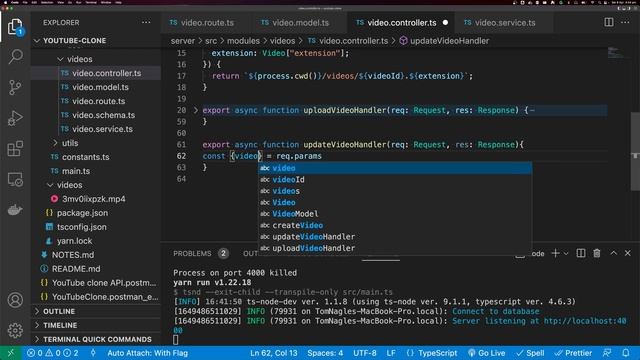Kill the terminal with the trash icon

pos(597,253)
